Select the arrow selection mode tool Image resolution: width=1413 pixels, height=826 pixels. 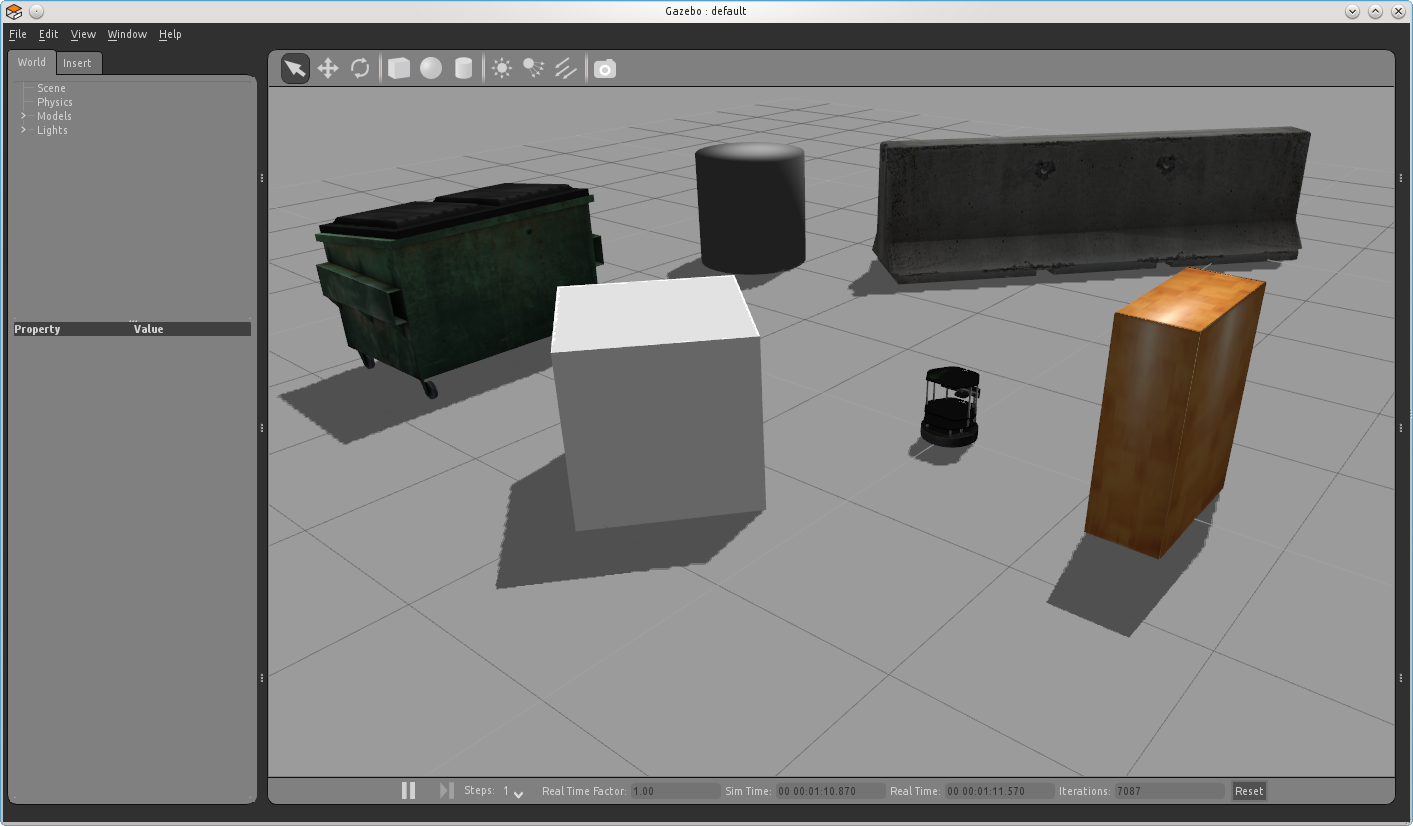(x=295, y=68)
